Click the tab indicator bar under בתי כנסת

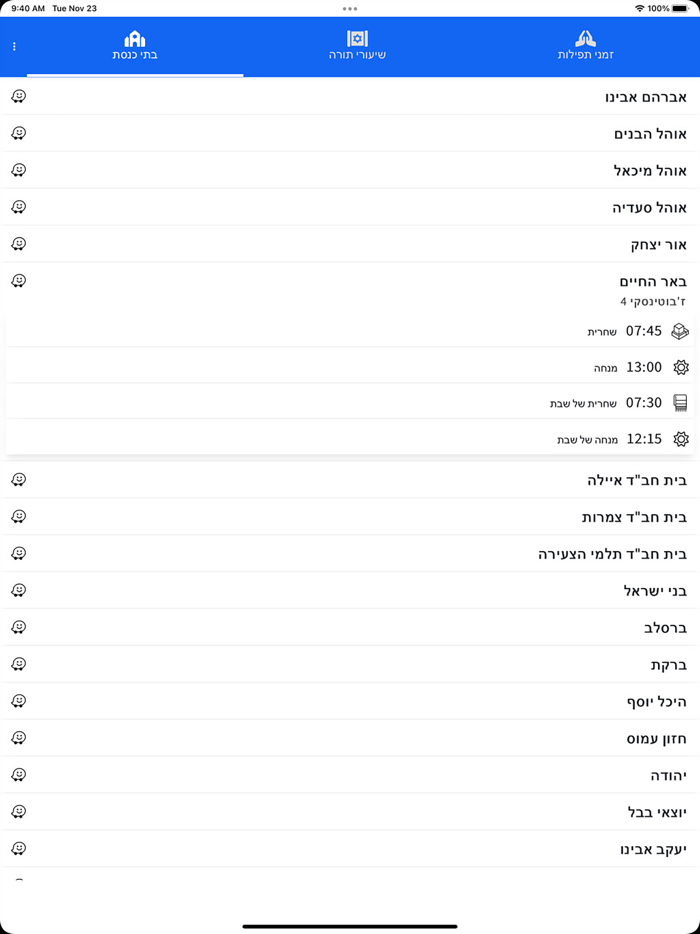coord(137,74)
